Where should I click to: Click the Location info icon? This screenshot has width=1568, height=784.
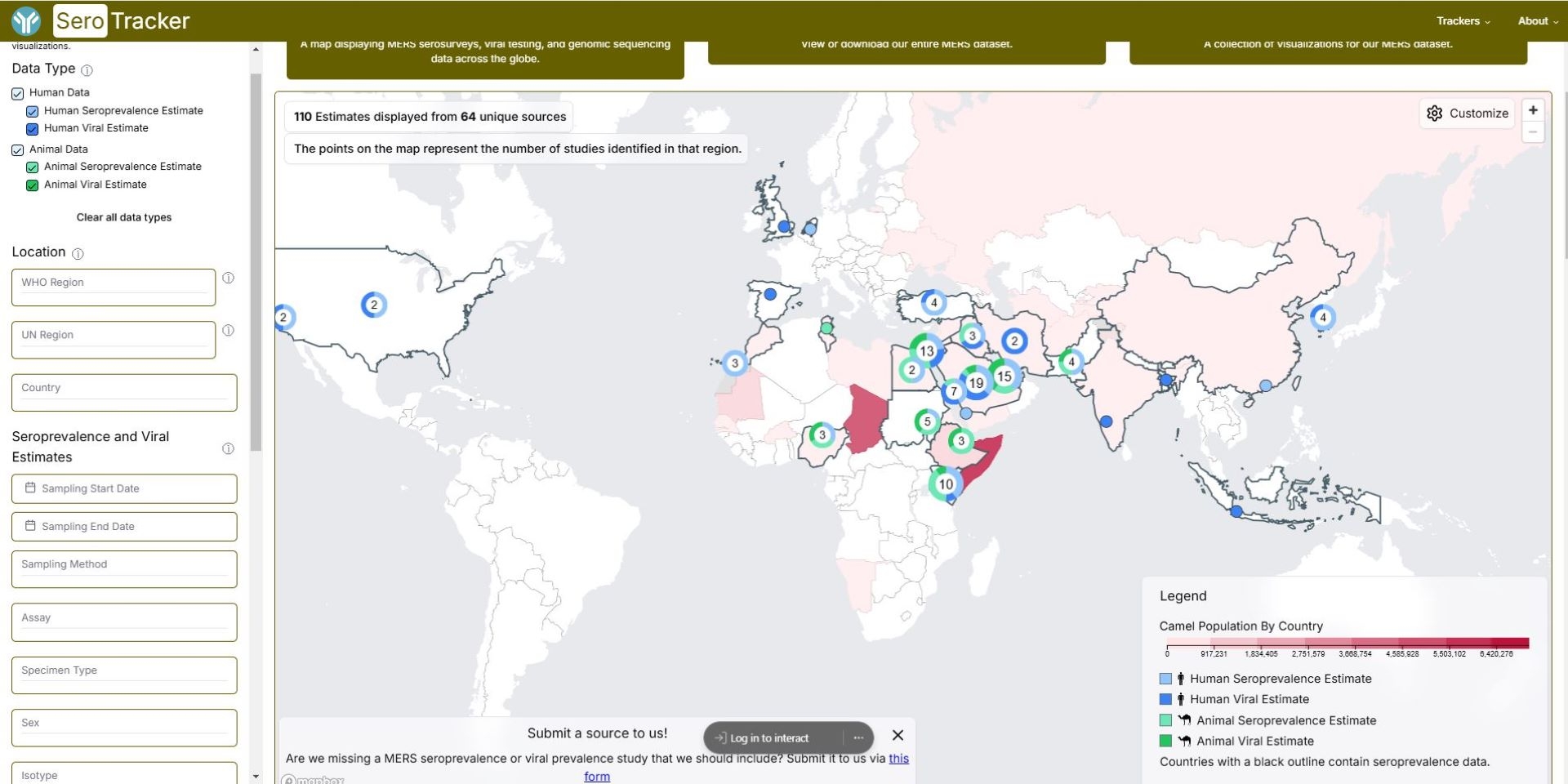click(x=78, y=254)
